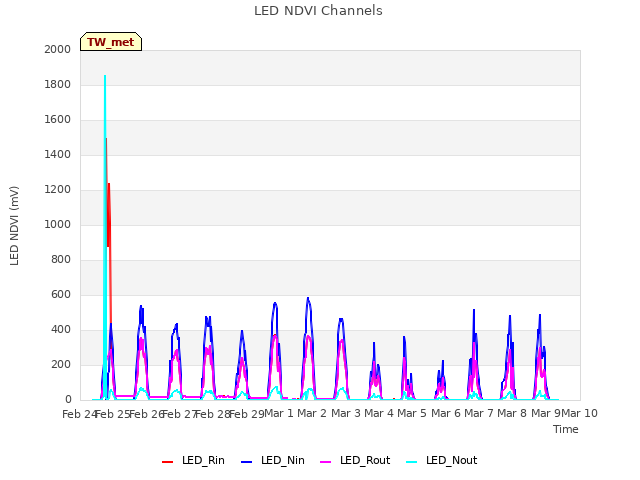Click the Mar 2 x-axis date label

click(x=312, y=413)
